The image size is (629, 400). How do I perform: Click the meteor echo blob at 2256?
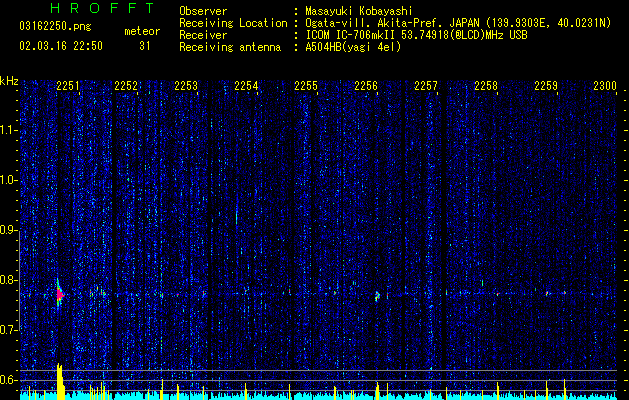coord(377,296)
